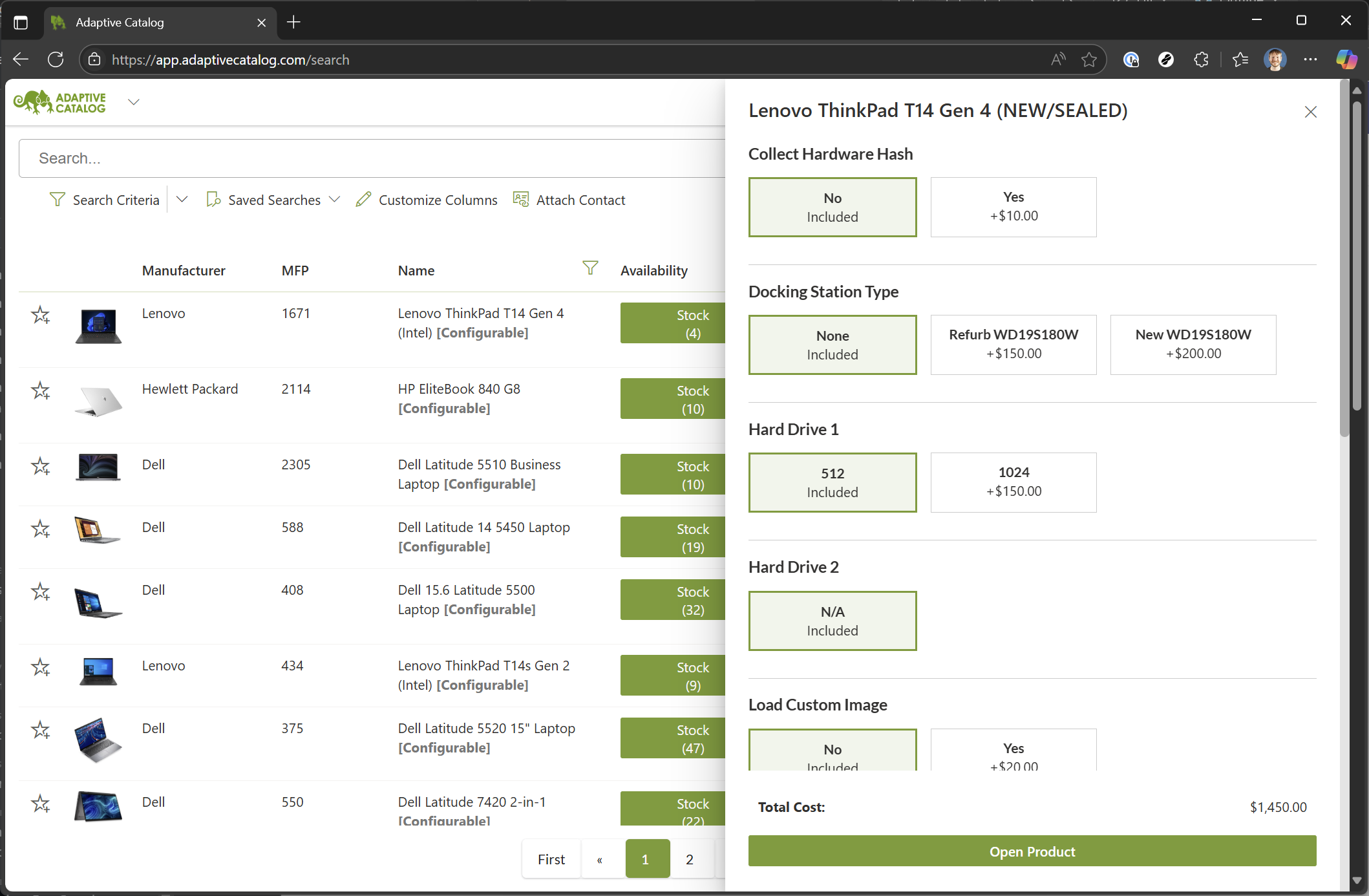Sort by the MFP column header
The width and height of the screenshot is (1369, 896).
point(295,270)
